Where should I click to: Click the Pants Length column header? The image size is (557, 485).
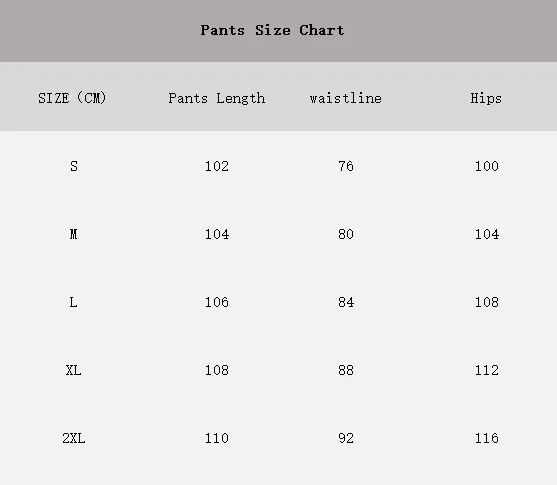pos(217,98)
